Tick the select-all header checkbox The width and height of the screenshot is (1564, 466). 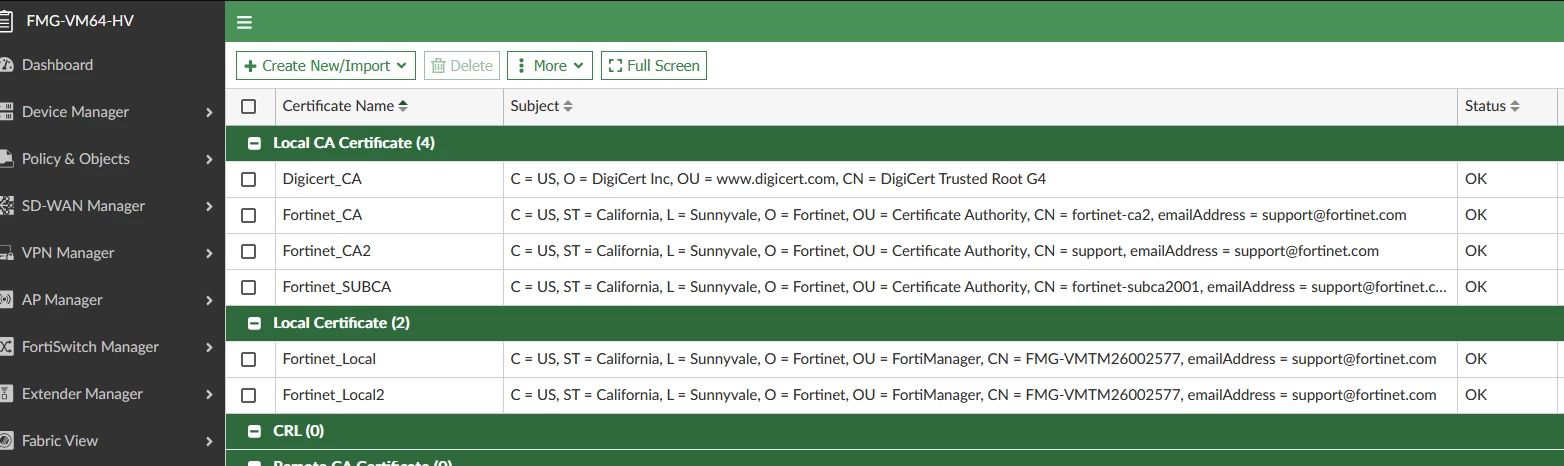(x=249, y=106)
